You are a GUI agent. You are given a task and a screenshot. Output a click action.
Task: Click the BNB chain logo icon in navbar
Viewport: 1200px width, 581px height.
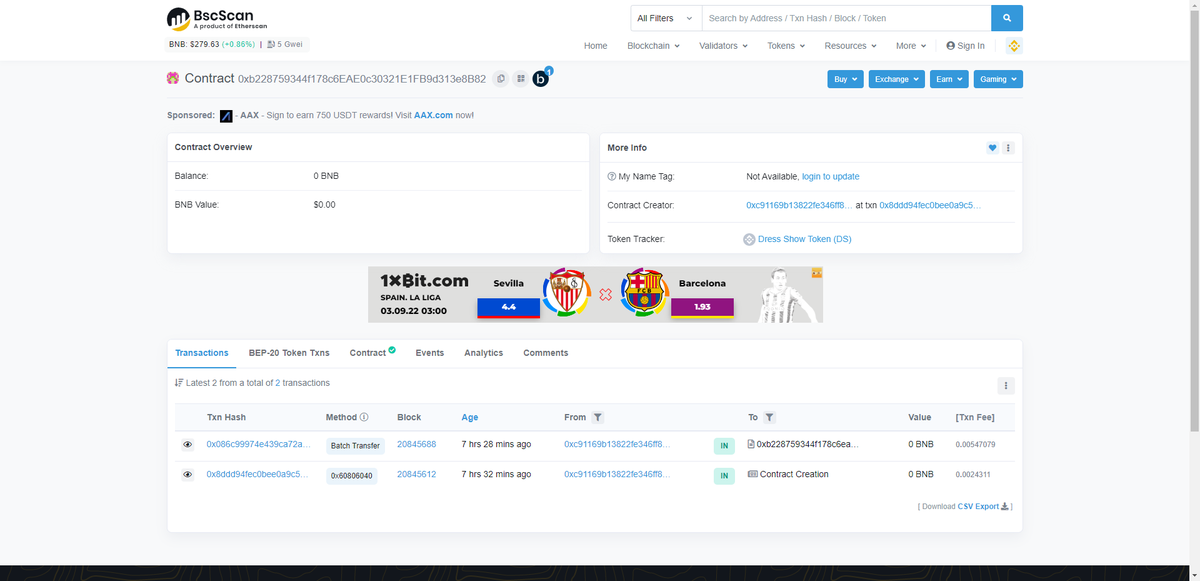[x=1014, y=46]
